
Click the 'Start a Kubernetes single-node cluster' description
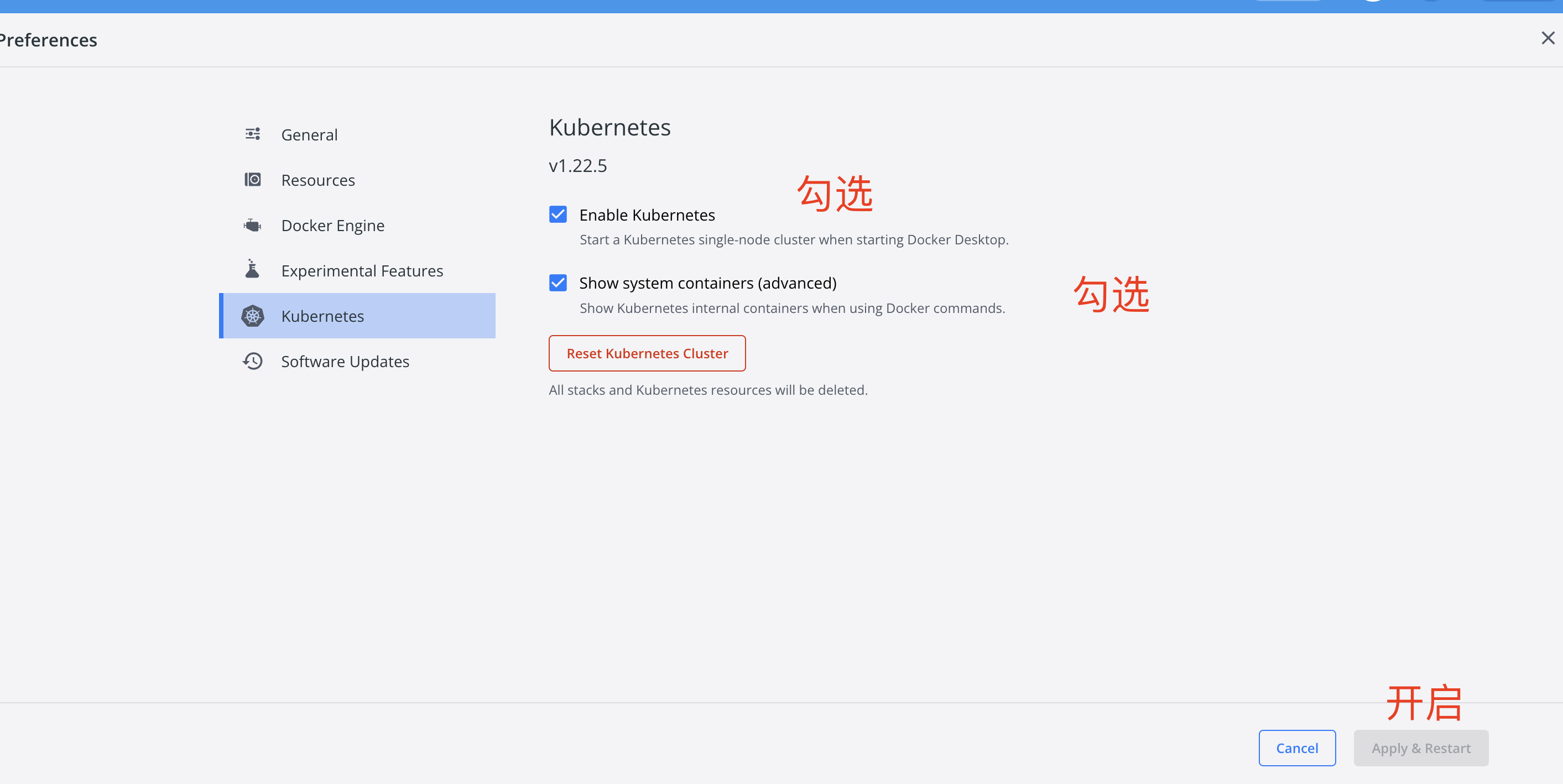point(794,239)
